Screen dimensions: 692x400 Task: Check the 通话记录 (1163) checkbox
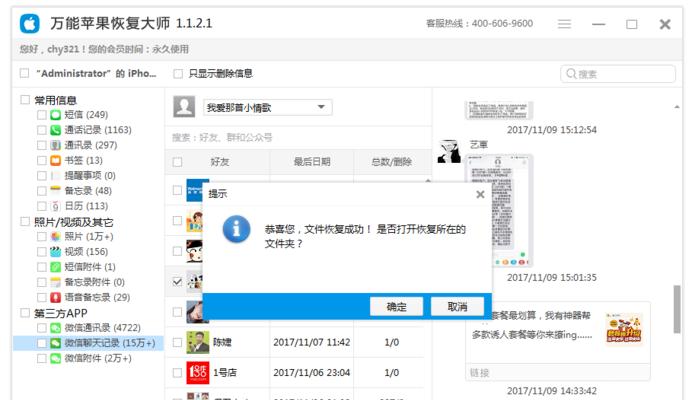point(41,130)
